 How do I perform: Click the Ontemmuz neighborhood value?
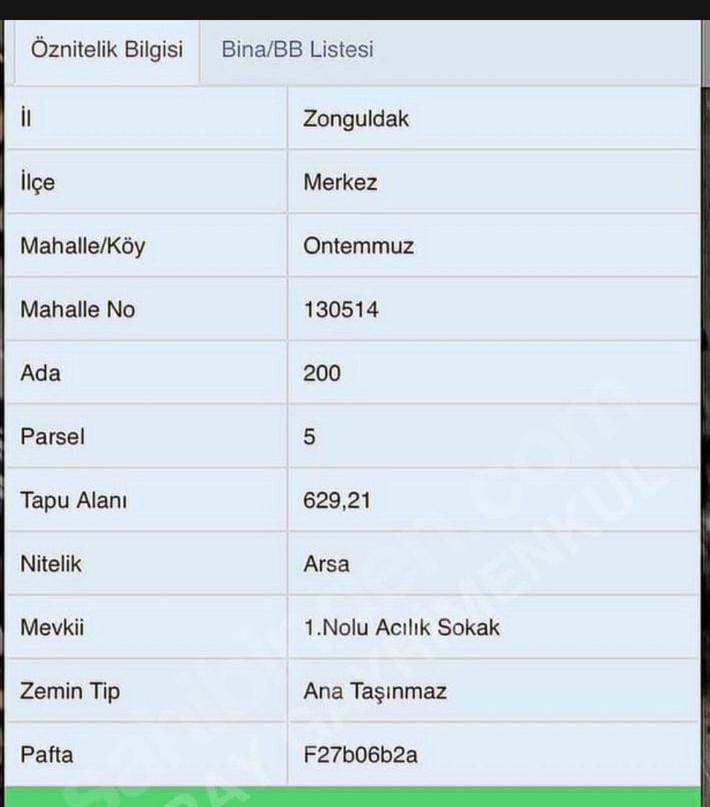[x=358, y=246]
